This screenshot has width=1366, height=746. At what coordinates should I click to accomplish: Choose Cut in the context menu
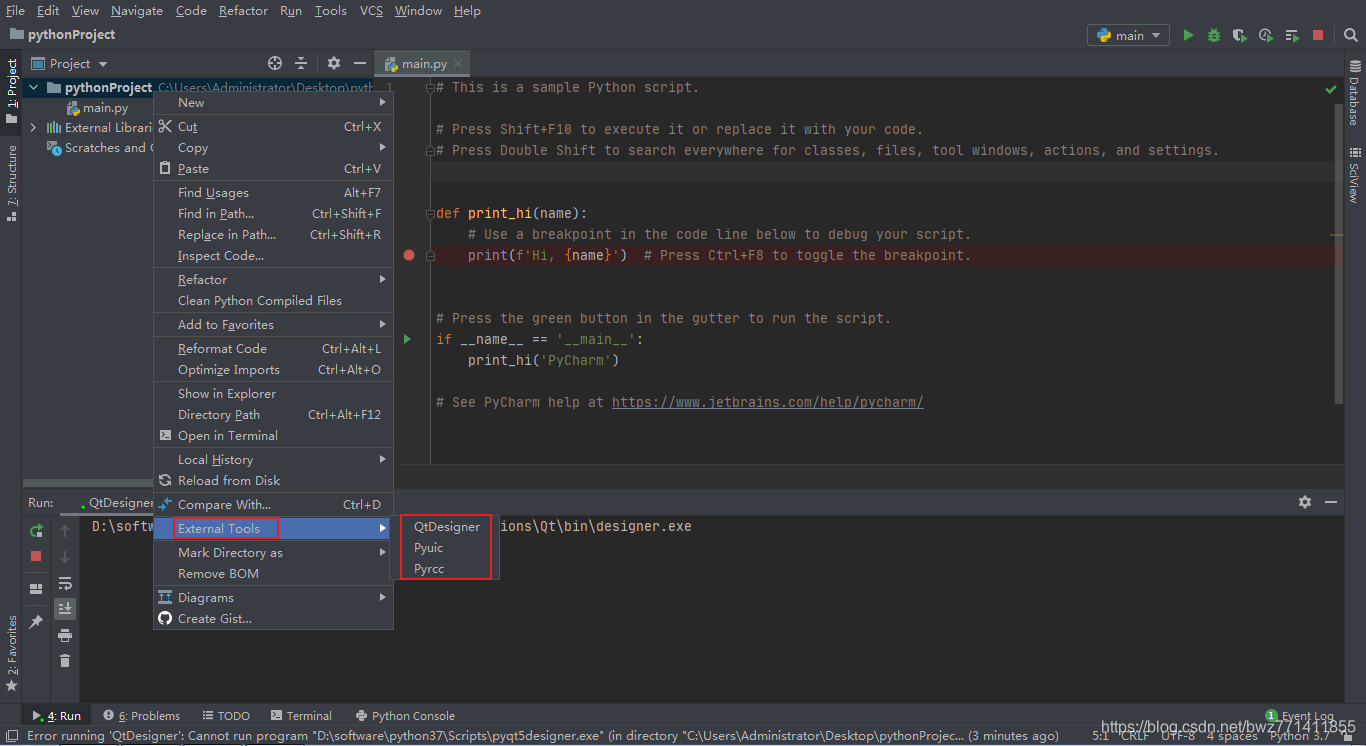pyautogui.click(x=273, y=127)
